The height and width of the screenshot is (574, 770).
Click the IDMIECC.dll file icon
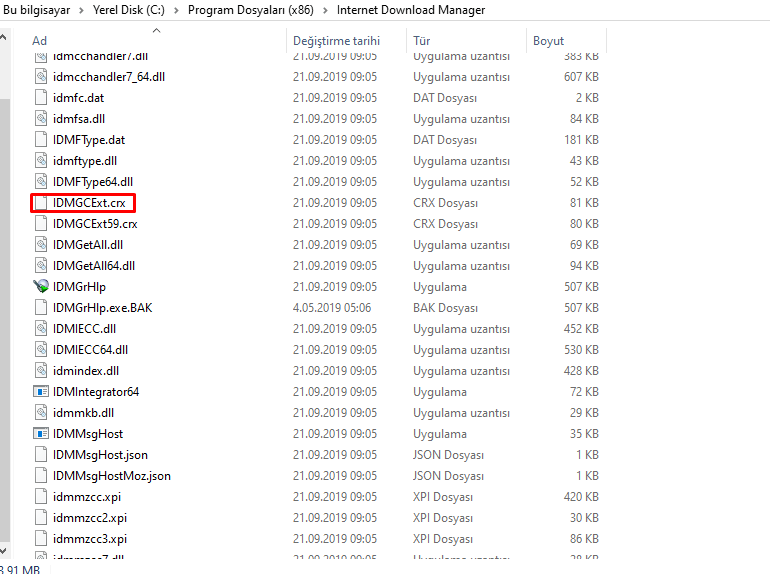click(x=41, y=328)
